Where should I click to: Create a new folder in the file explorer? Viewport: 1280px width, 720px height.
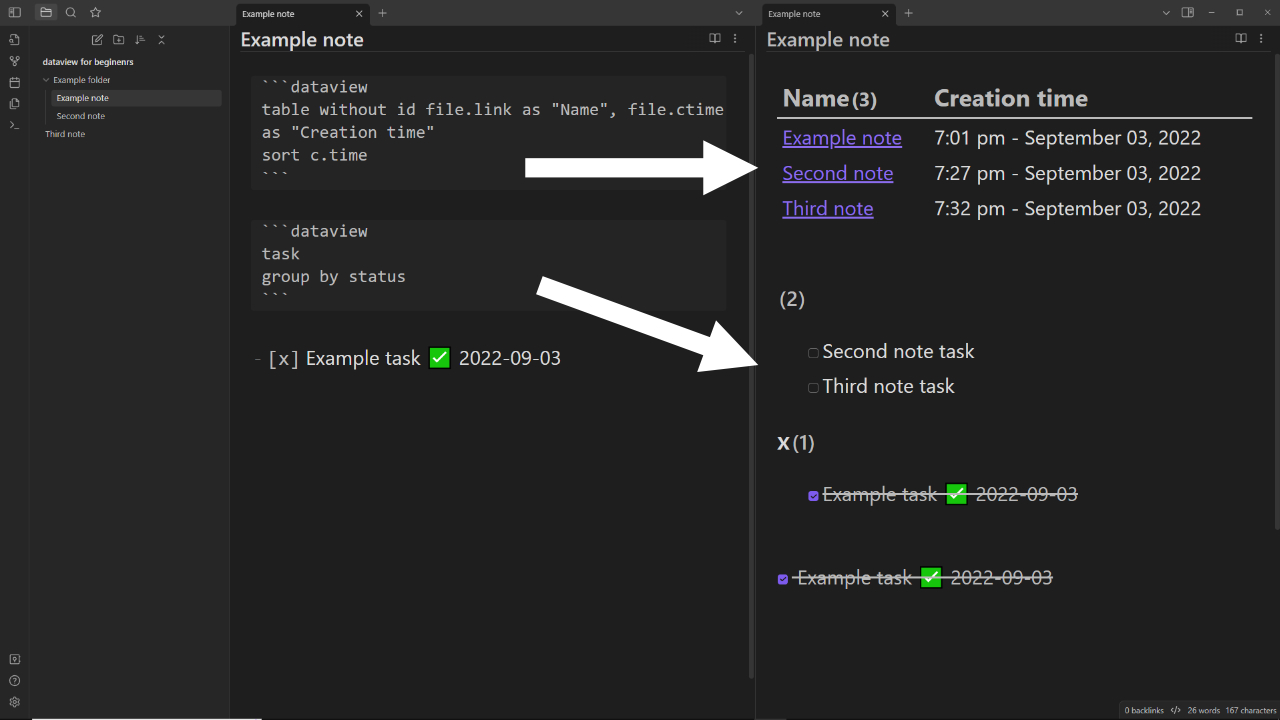[118, 39]
